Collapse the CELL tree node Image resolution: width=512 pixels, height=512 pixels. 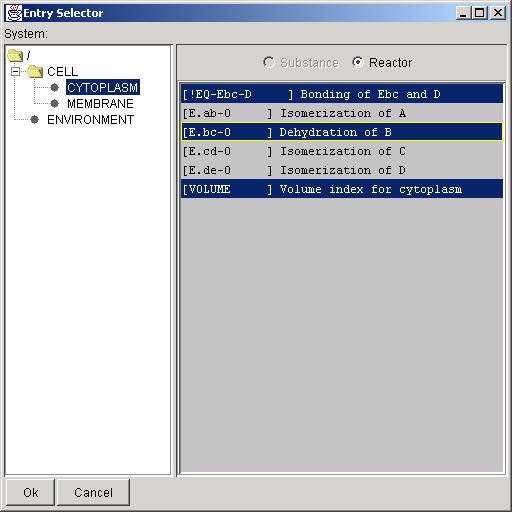point(15,71)
